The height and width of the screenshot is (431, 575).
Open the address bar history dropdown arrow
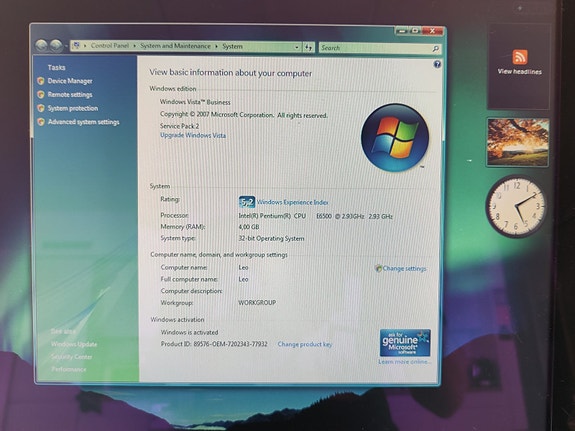297,47
